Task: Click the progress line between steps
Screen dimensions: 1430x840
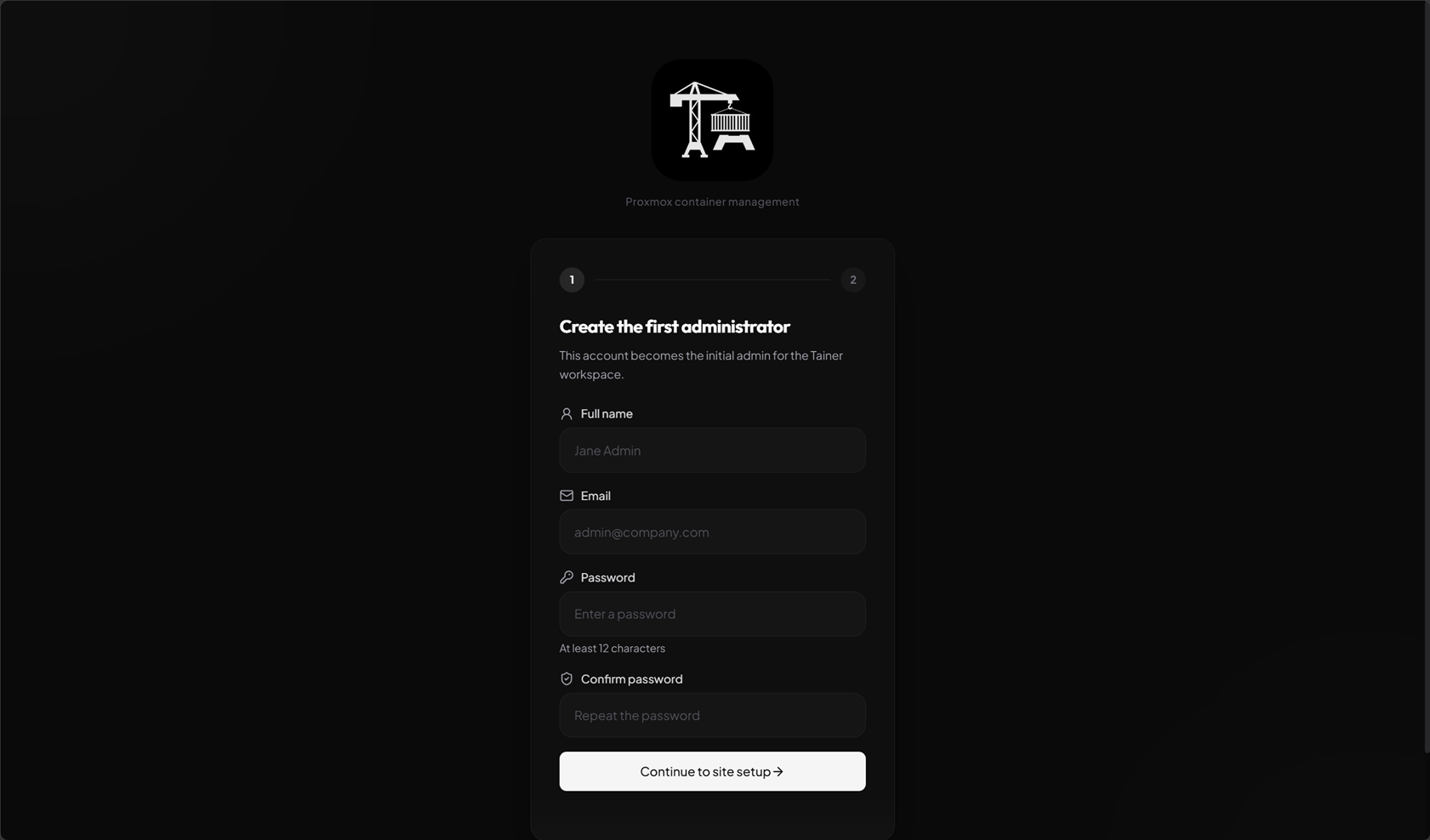Action: pyautogui.click(x=712, y=280)
